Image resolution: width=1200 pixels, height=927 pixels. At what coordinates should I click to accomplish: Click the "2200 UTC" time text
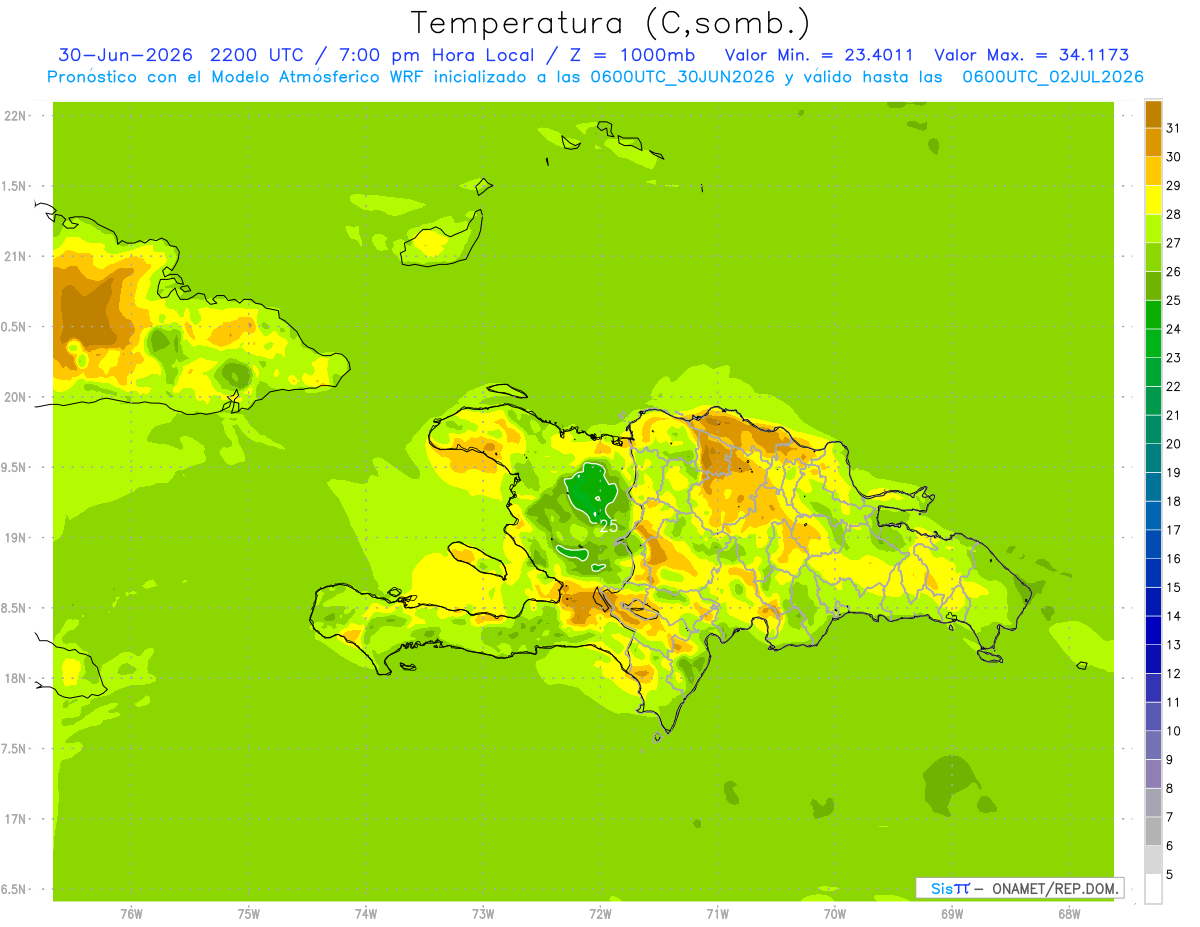click(258, 55)
